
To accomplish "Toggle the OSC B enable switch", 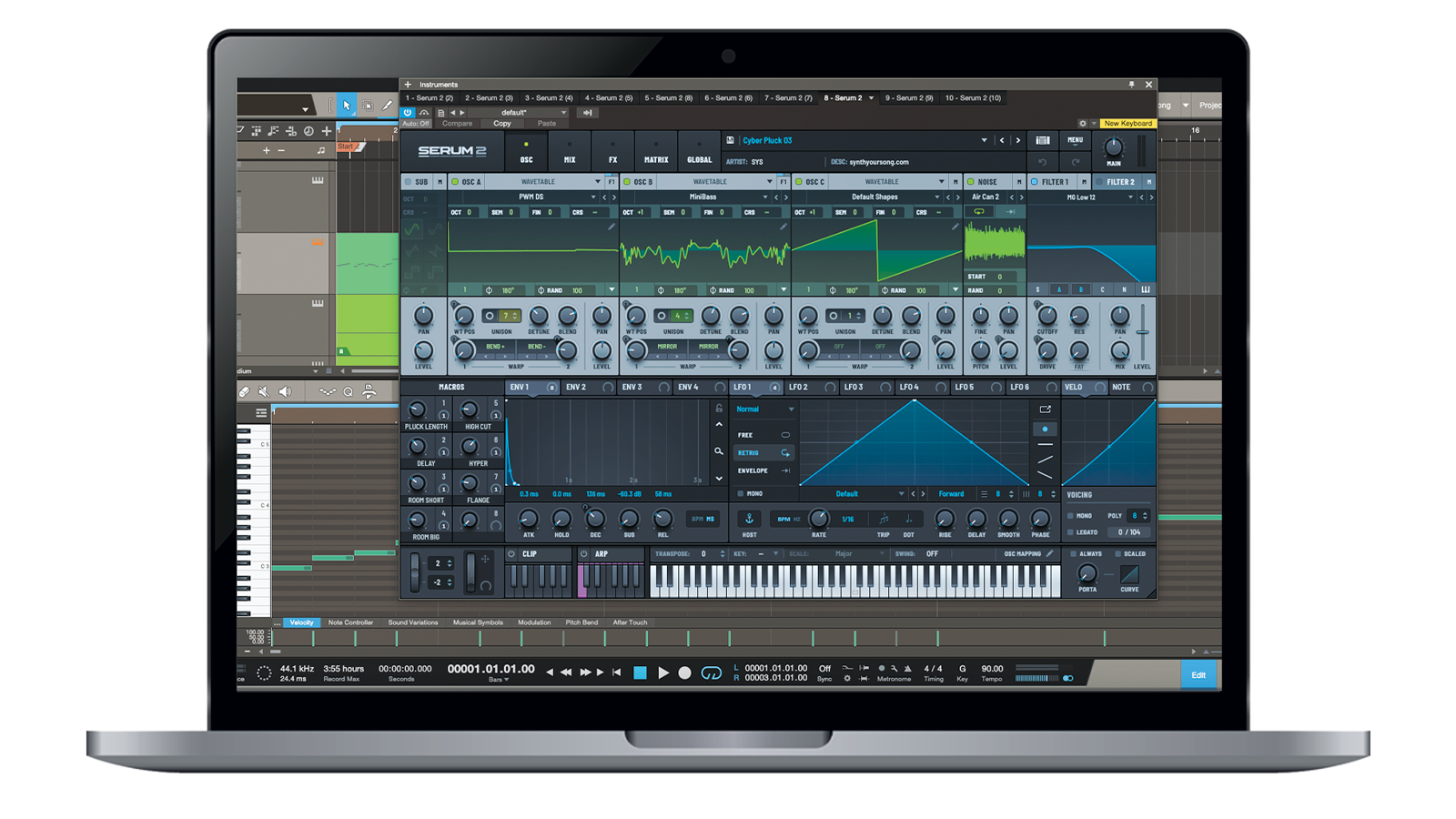I will point(627,182).
